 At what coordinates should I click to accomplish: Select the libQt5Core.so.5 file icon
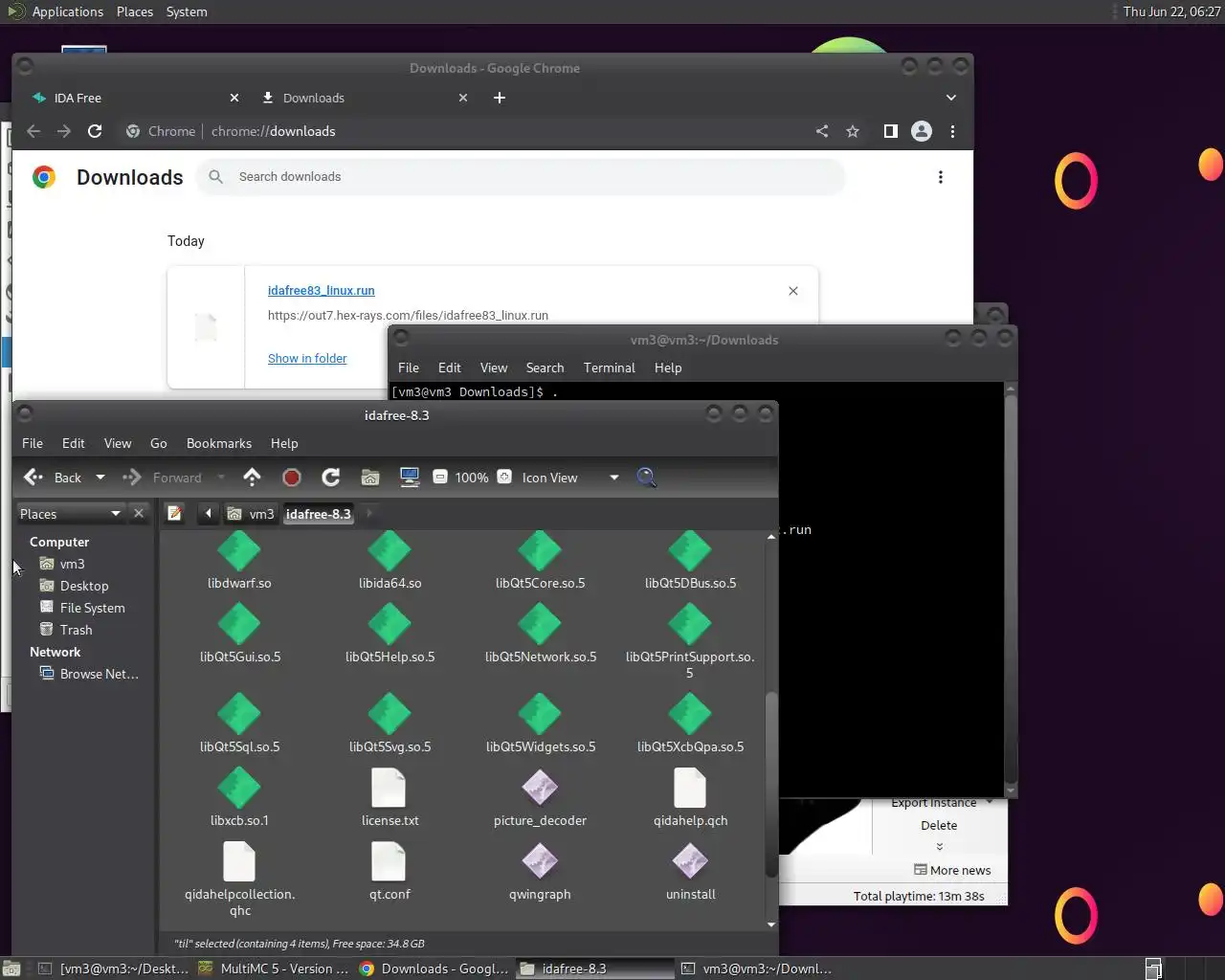tap(540, 551)
